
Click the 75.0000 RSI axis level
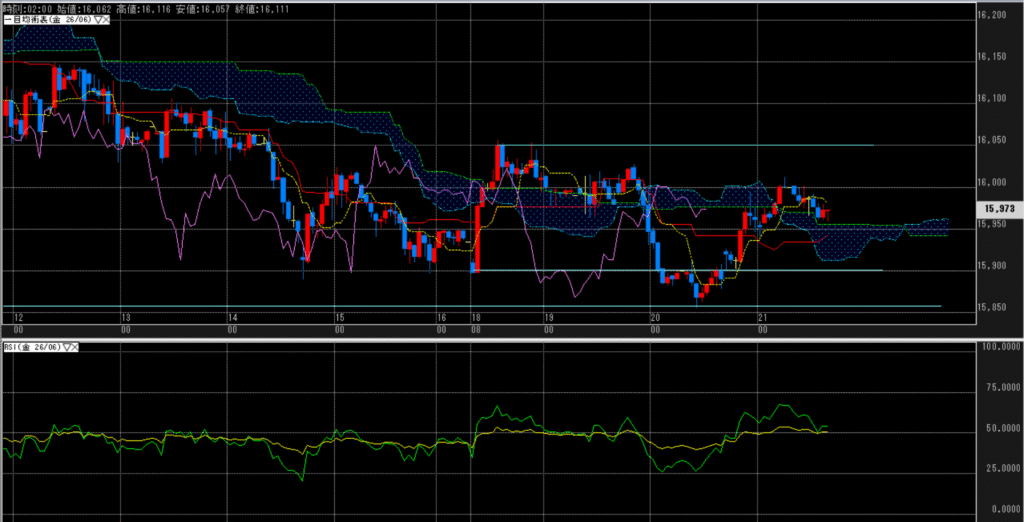(x=998, y=387)
